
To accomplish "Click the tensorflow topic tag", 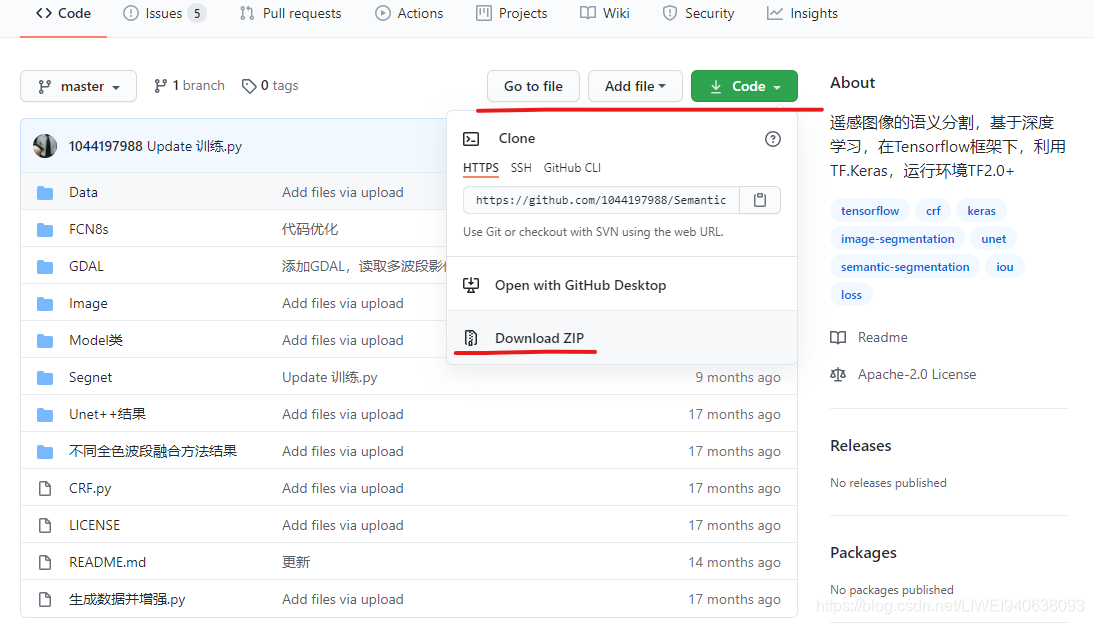I will coord(870,211).
